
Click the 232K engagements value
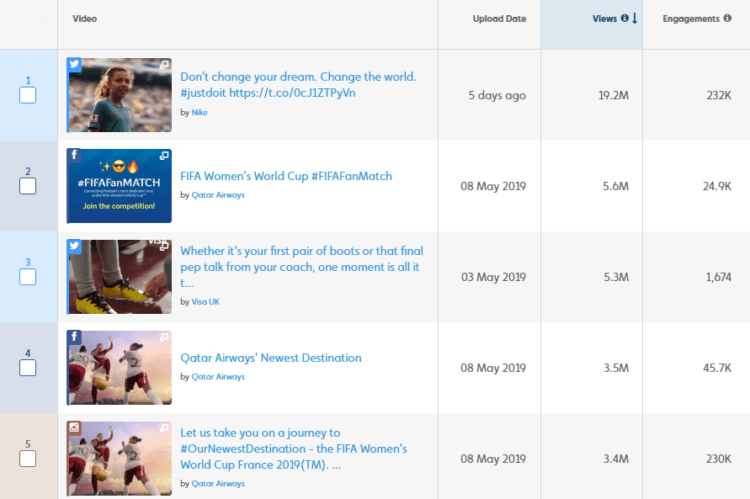tap(719, 95)
